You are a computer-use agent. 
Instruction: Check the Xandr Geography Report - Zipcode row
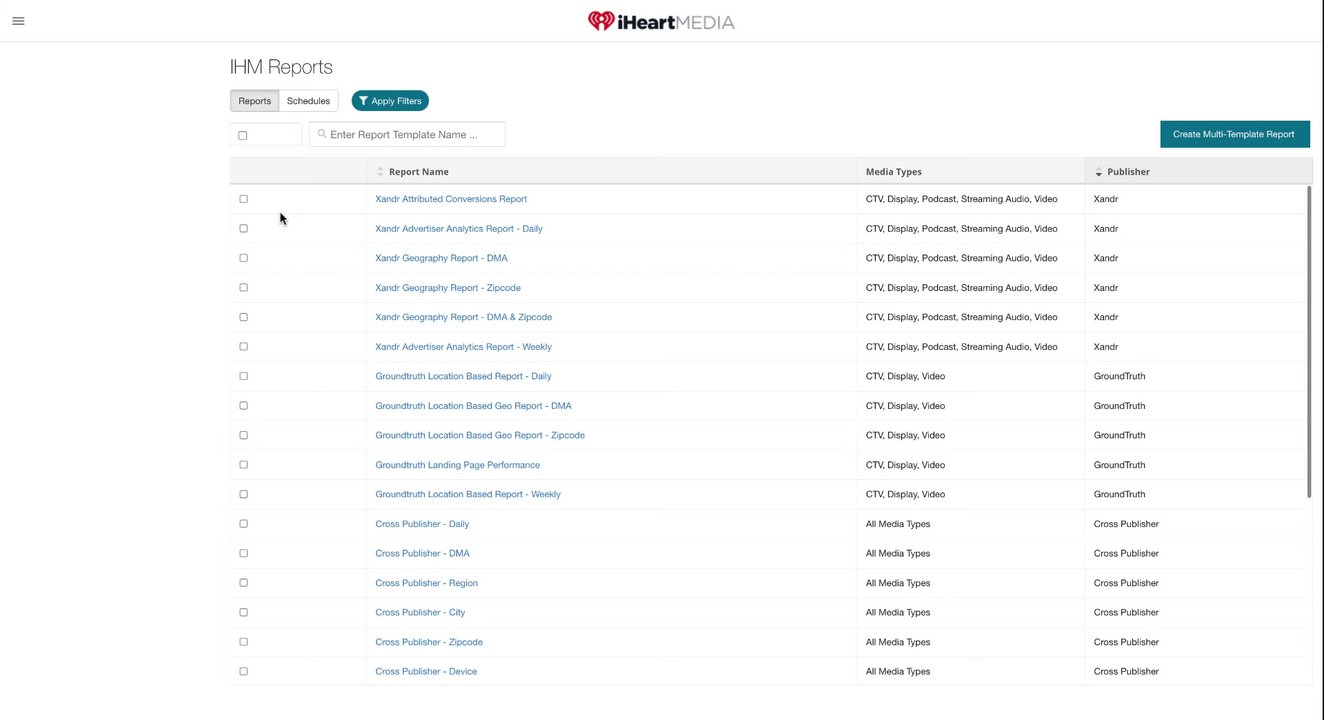[243, 288]
